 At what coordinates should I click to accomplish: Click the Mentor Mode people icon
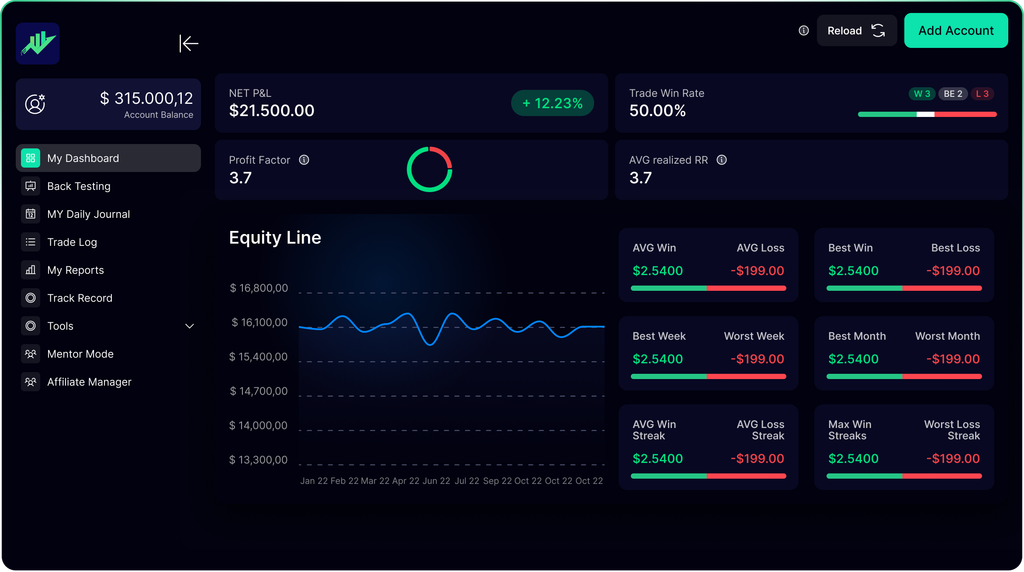[x=30, y=354]
